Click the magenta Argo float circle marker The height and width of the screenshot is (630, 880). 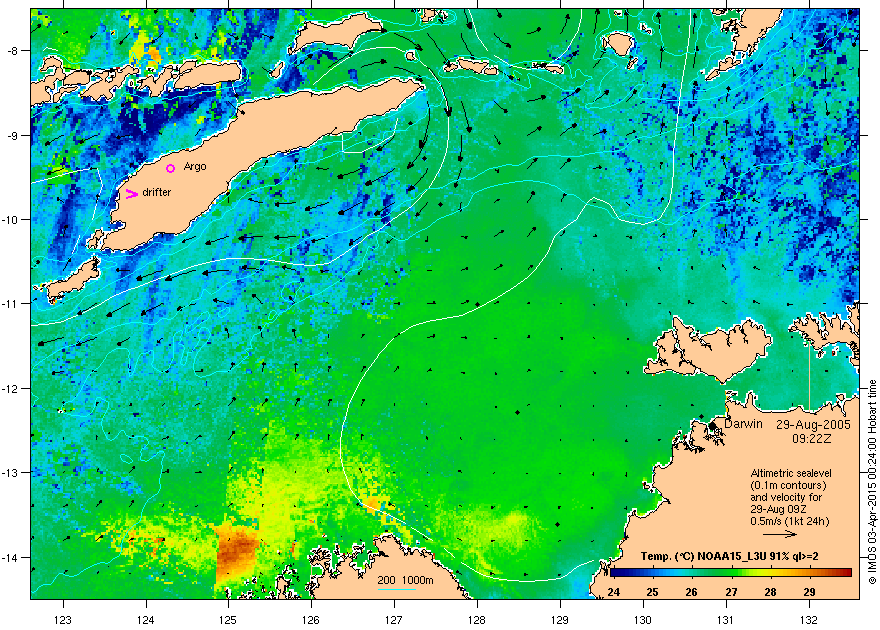(x=171, y=168)
